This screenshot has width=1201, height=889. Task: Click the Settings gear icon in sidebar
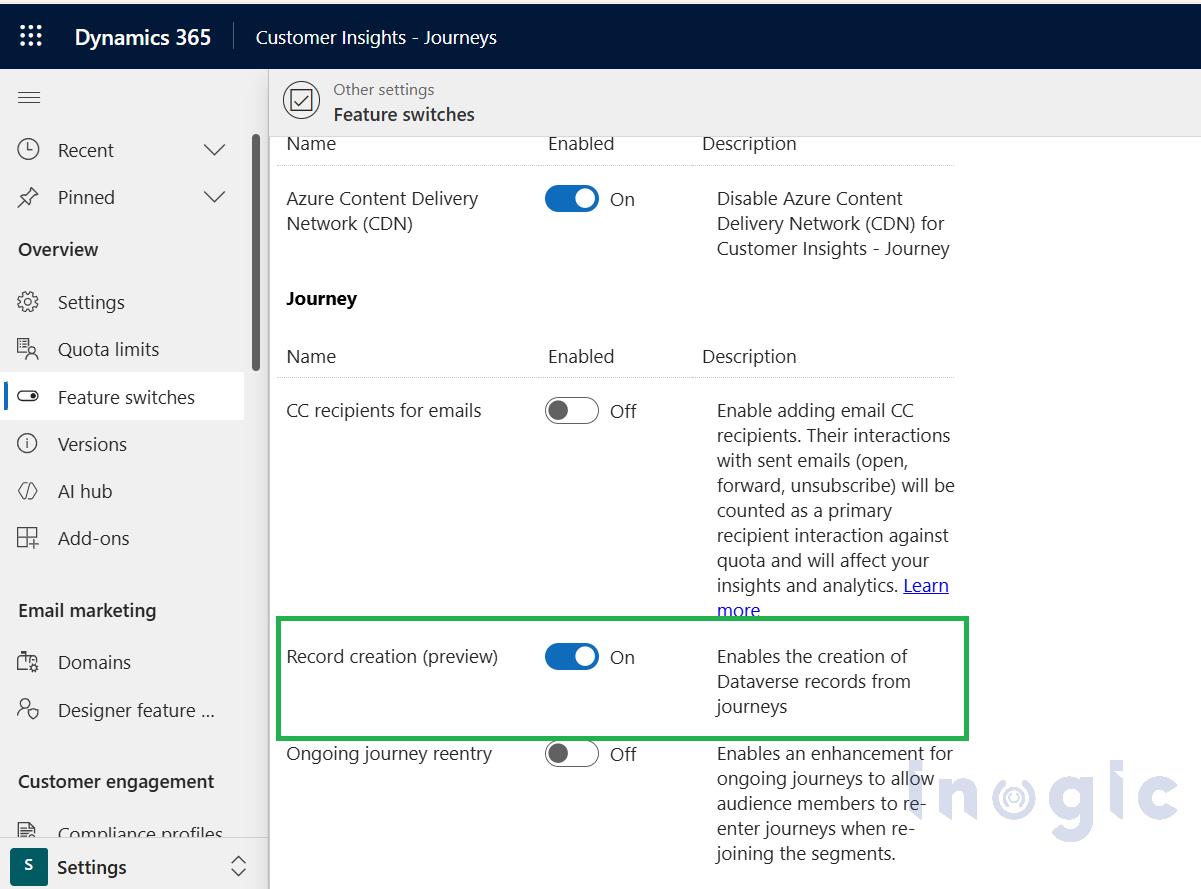(28, 302)
